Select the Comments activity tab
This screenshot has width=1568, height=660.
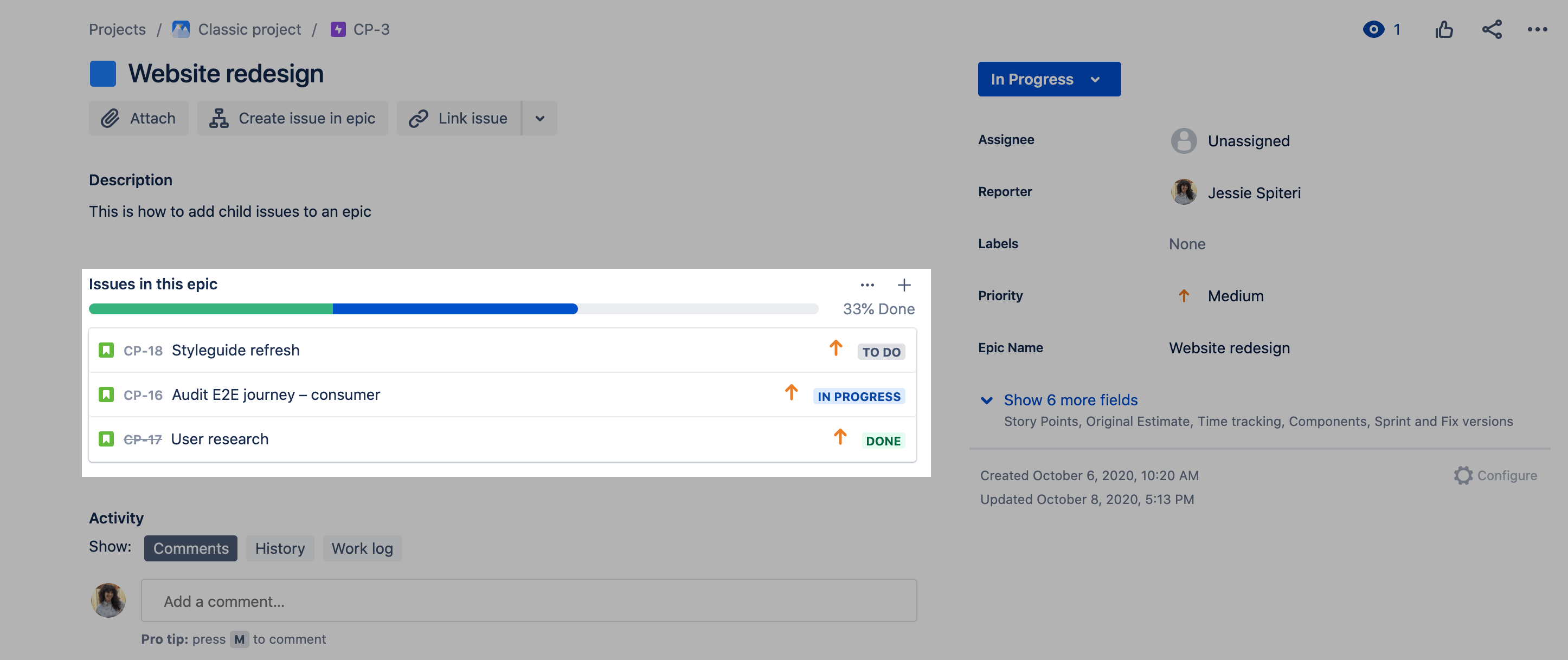coord(191,547)
